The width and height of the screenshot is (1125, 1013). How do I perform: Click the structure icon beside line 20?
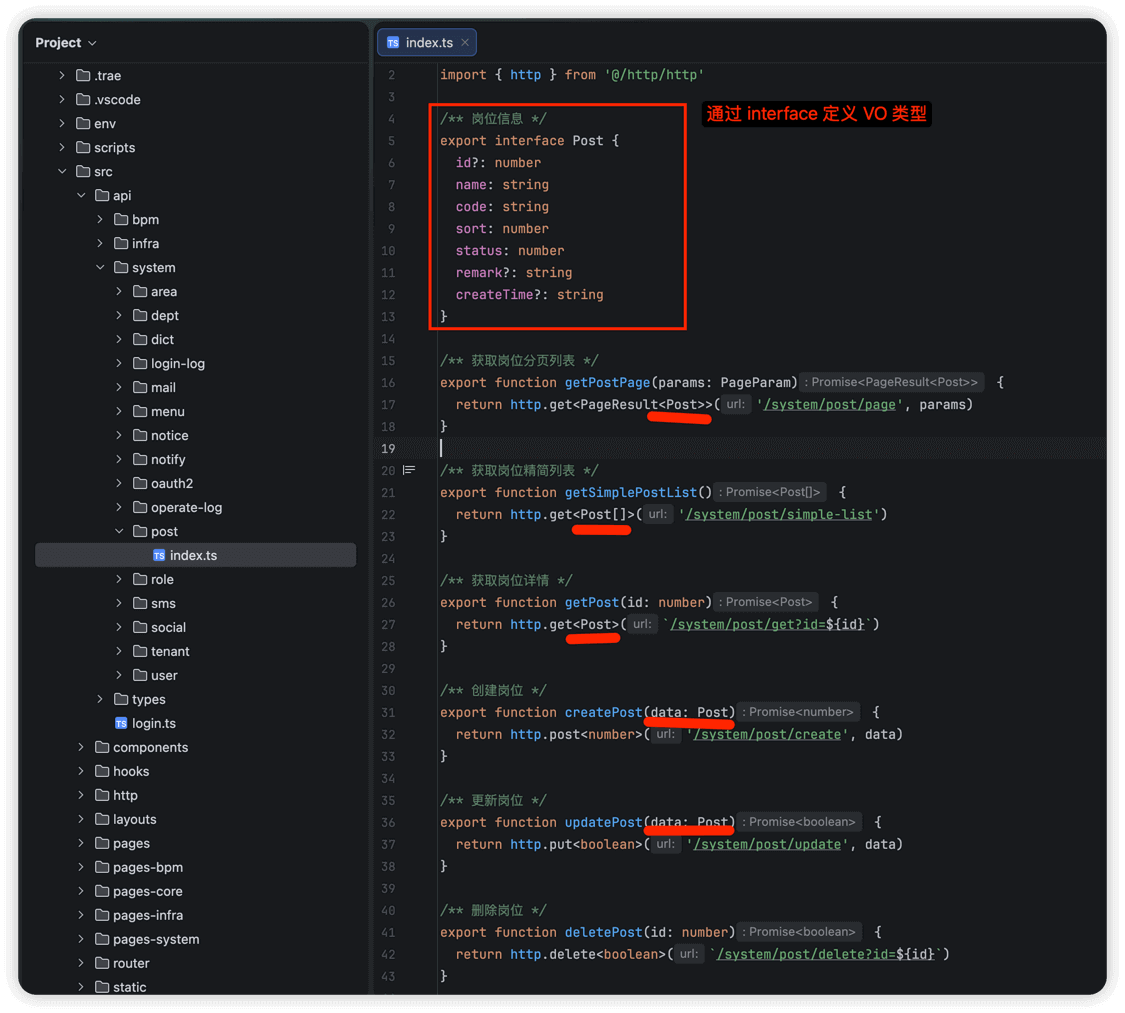pos(409,470)
